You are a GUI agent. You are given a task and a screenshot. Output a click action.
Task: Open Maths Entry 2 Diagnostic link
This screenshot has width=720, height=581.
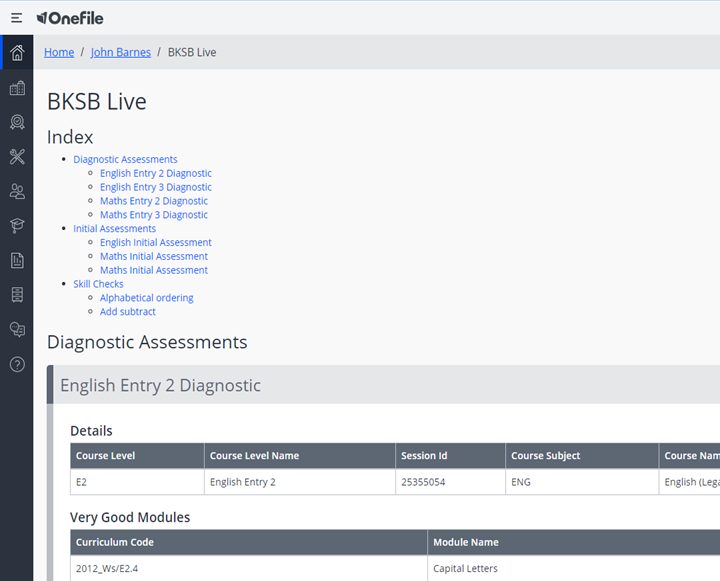[x=154, y=201]
